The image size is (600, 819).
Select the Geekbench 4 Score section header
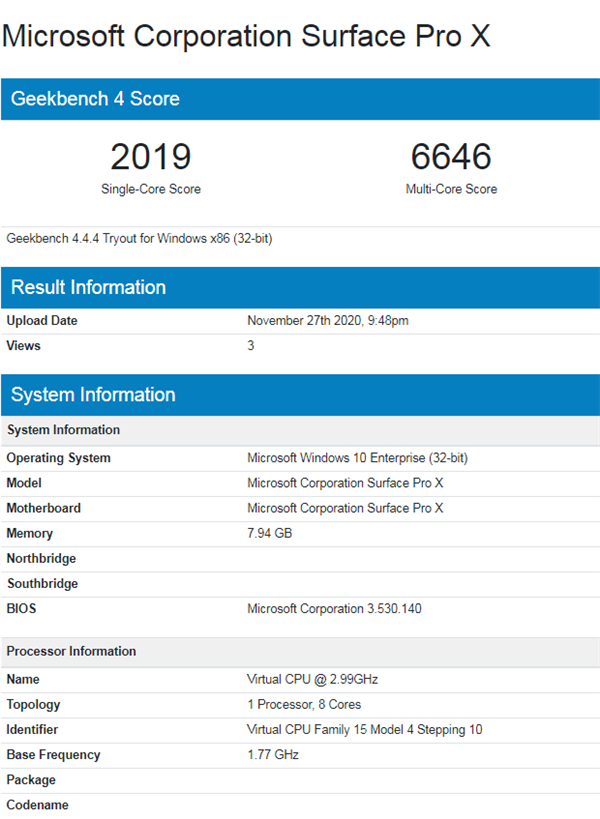95,99
